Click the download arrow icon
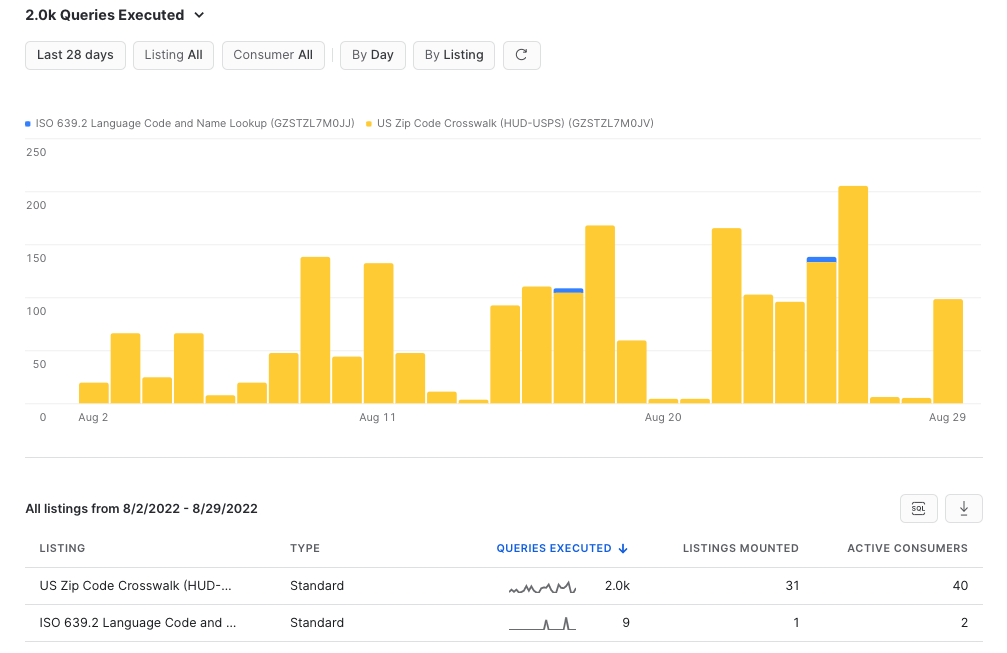 [x=963, y=509]
